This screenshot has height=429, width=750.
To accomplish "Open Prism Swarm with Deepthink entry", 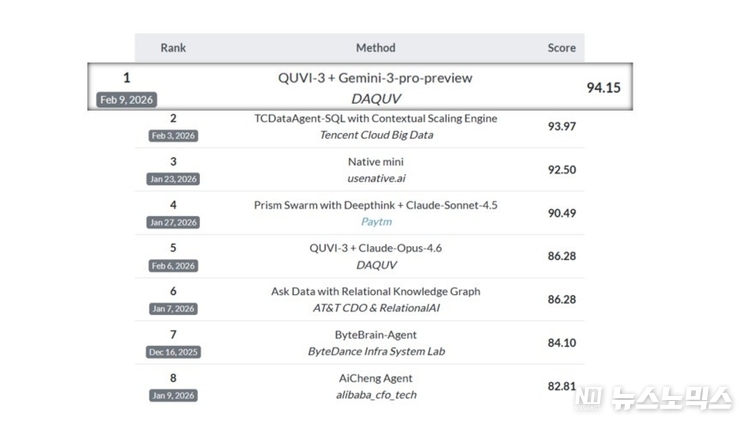I will [375, 205].
